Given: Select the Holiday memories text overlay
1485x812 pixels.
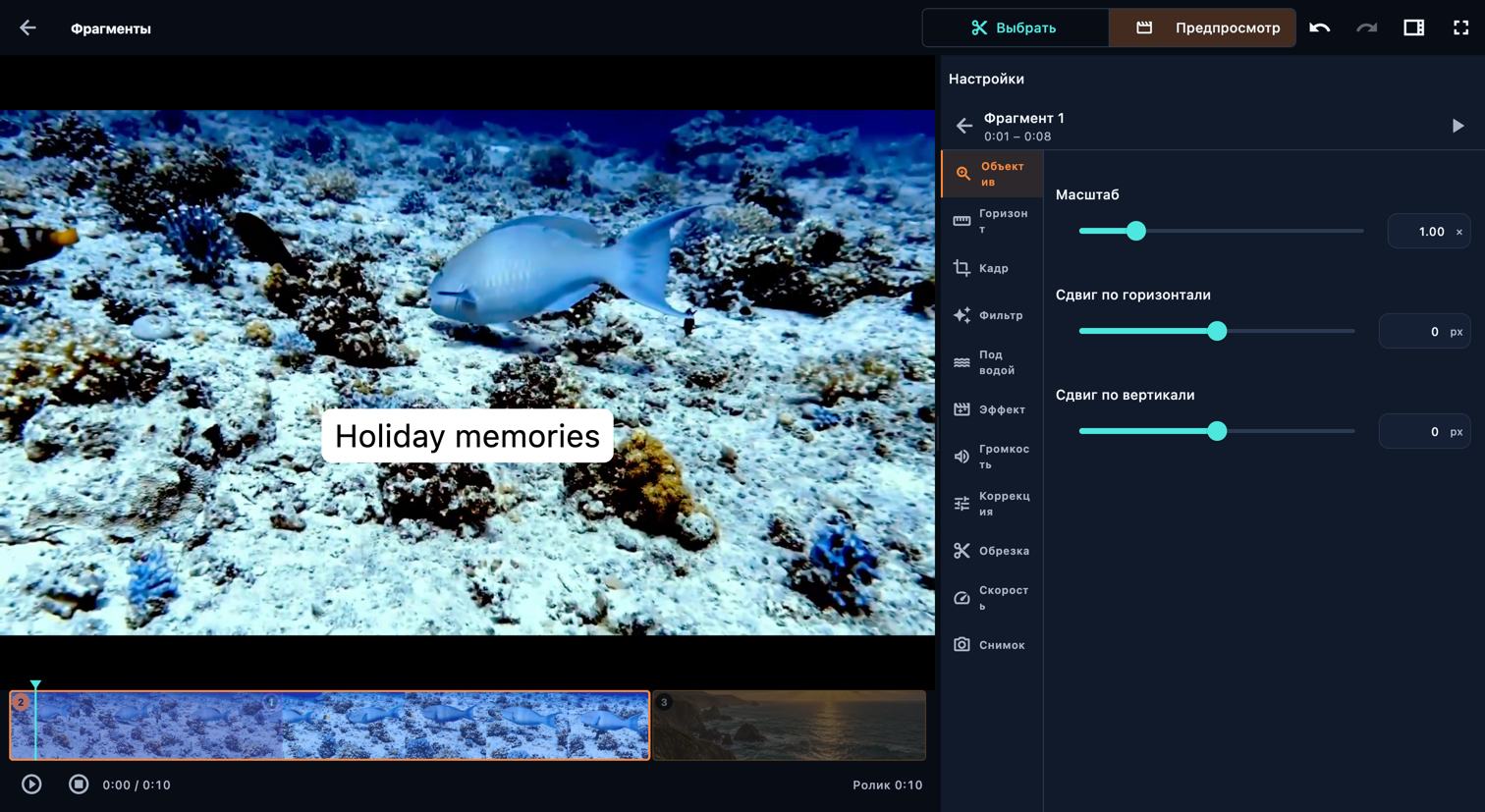Looking at the screenshot, I should [467, 436].
